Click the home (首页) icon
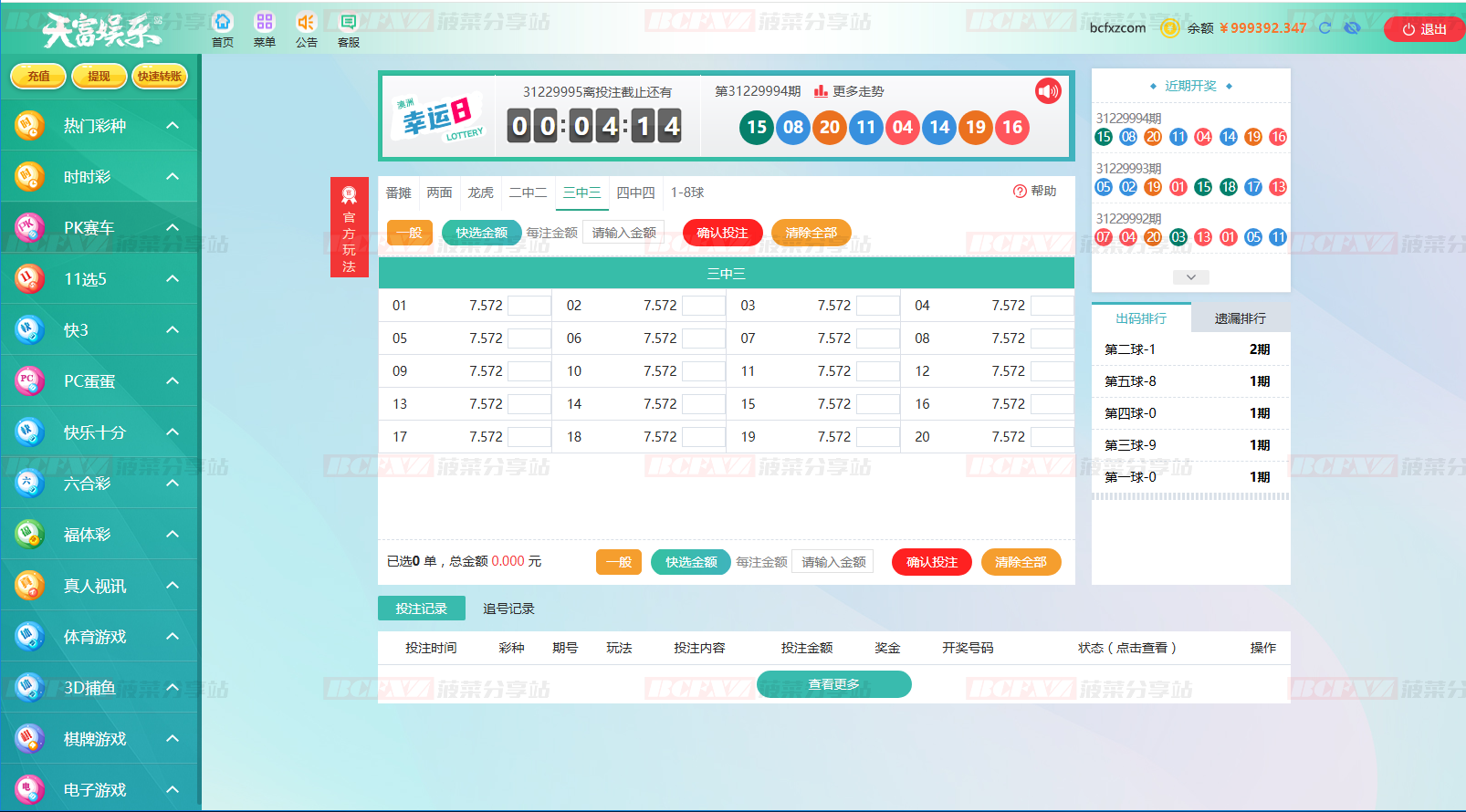The image size is (1466, 812). [222, 22]
